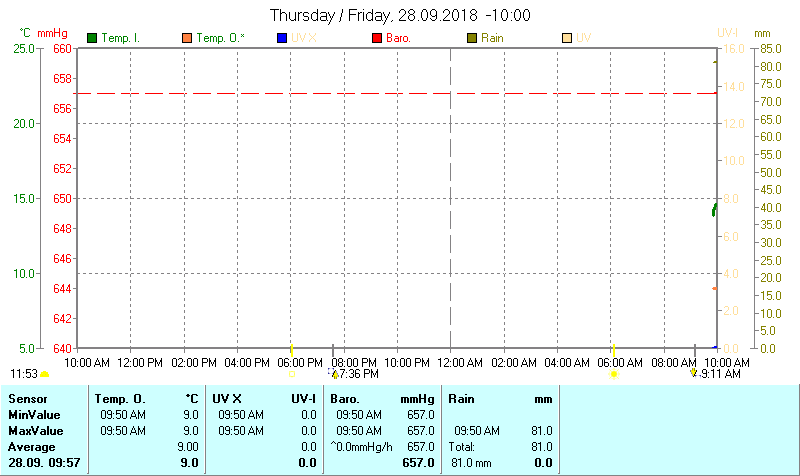Screen dimensions: 800x476
Task: Click the '9.00' average temperature value
Action: 188,447
